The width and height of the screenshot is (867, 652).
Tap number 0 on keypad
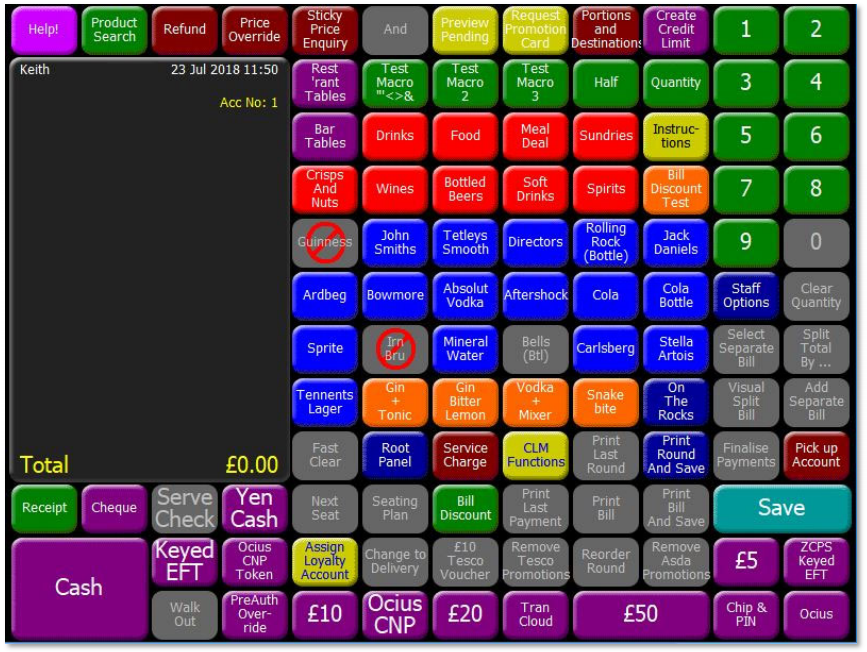coord(816,242)
